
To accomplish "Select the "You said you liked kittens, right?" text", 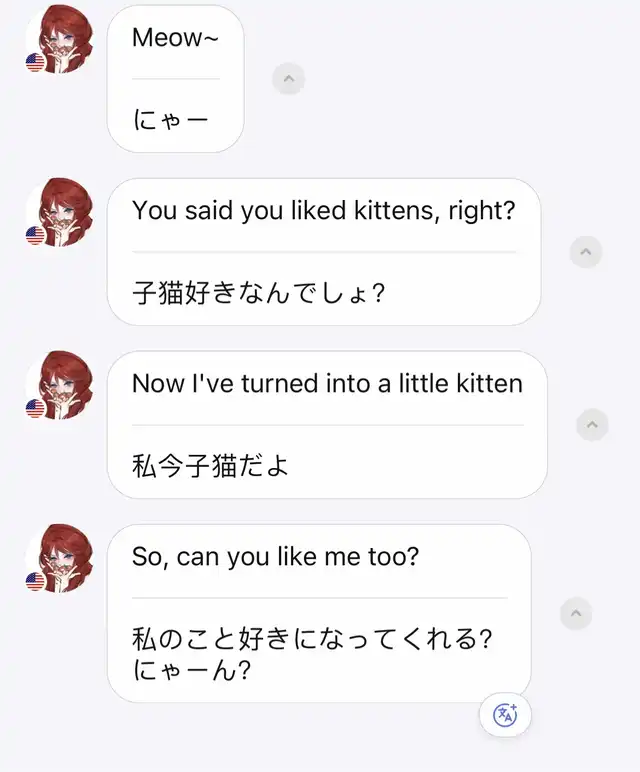I will coord(323,211).
